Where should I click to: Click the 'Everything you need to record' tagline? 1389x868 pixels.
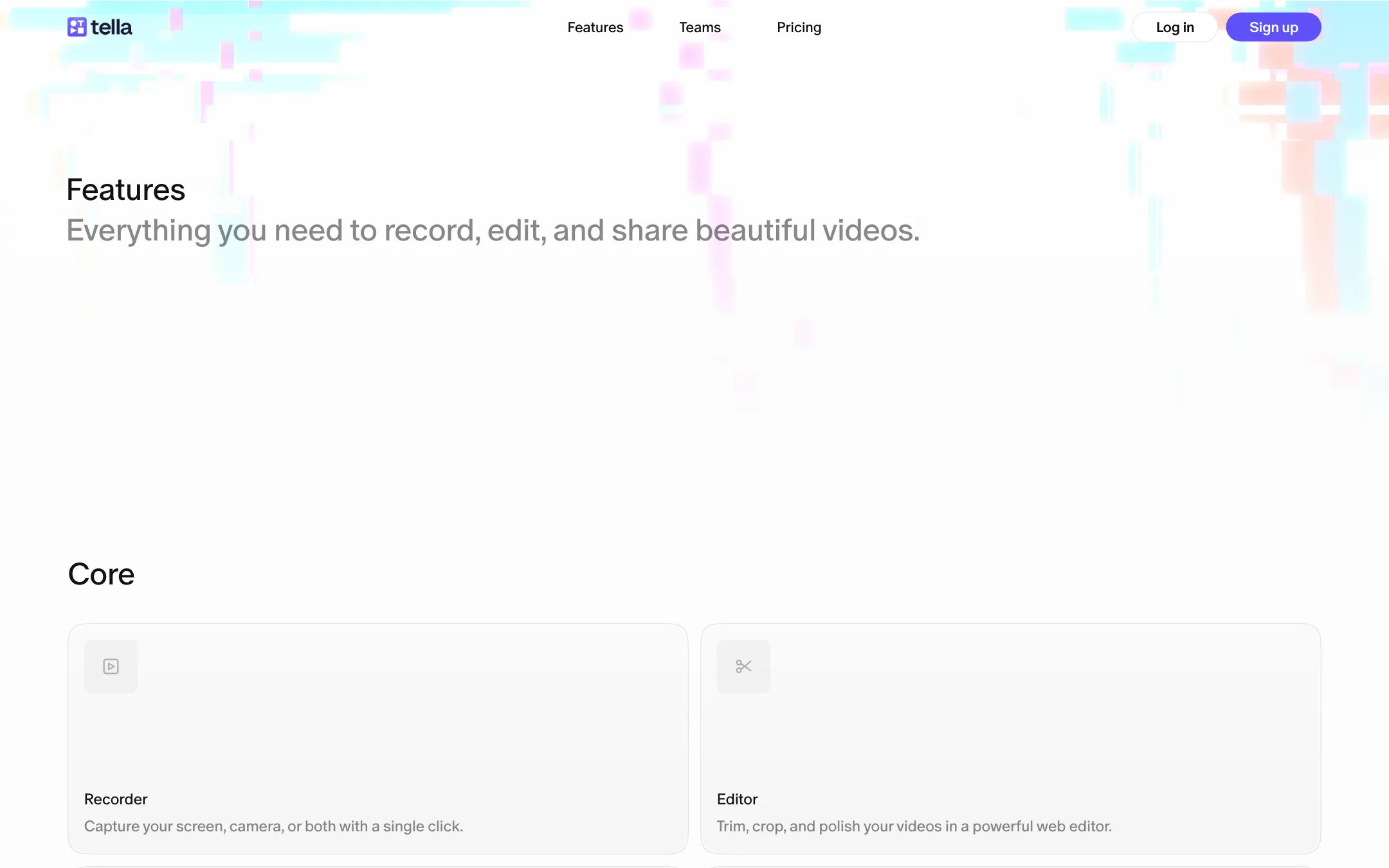pos(493,230)
